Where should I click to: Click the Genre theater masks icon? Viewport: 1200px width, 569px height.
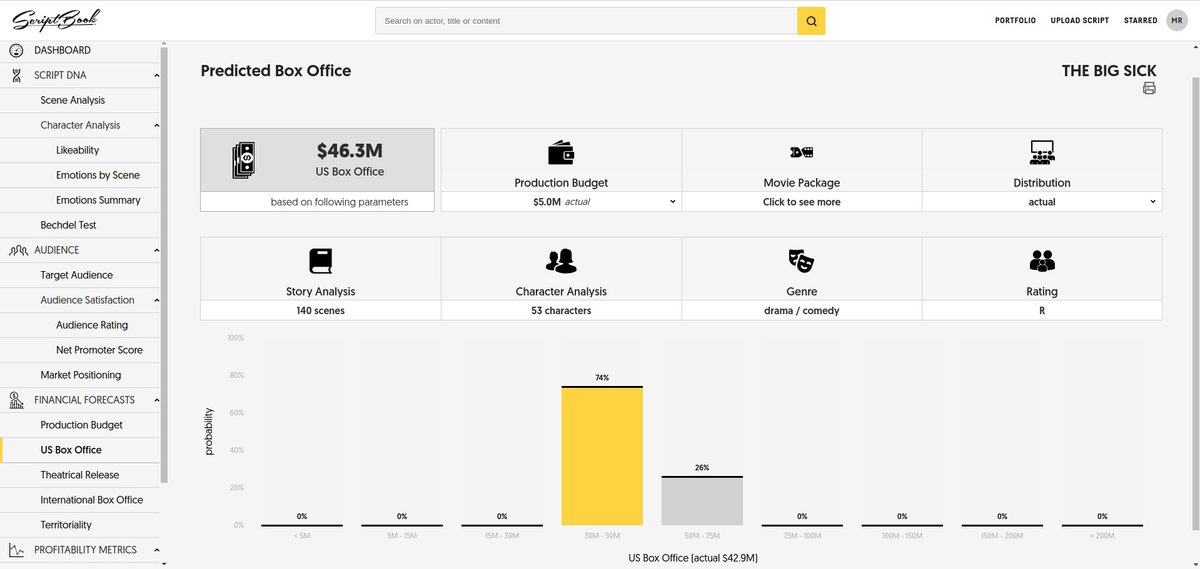pos(801,262)
